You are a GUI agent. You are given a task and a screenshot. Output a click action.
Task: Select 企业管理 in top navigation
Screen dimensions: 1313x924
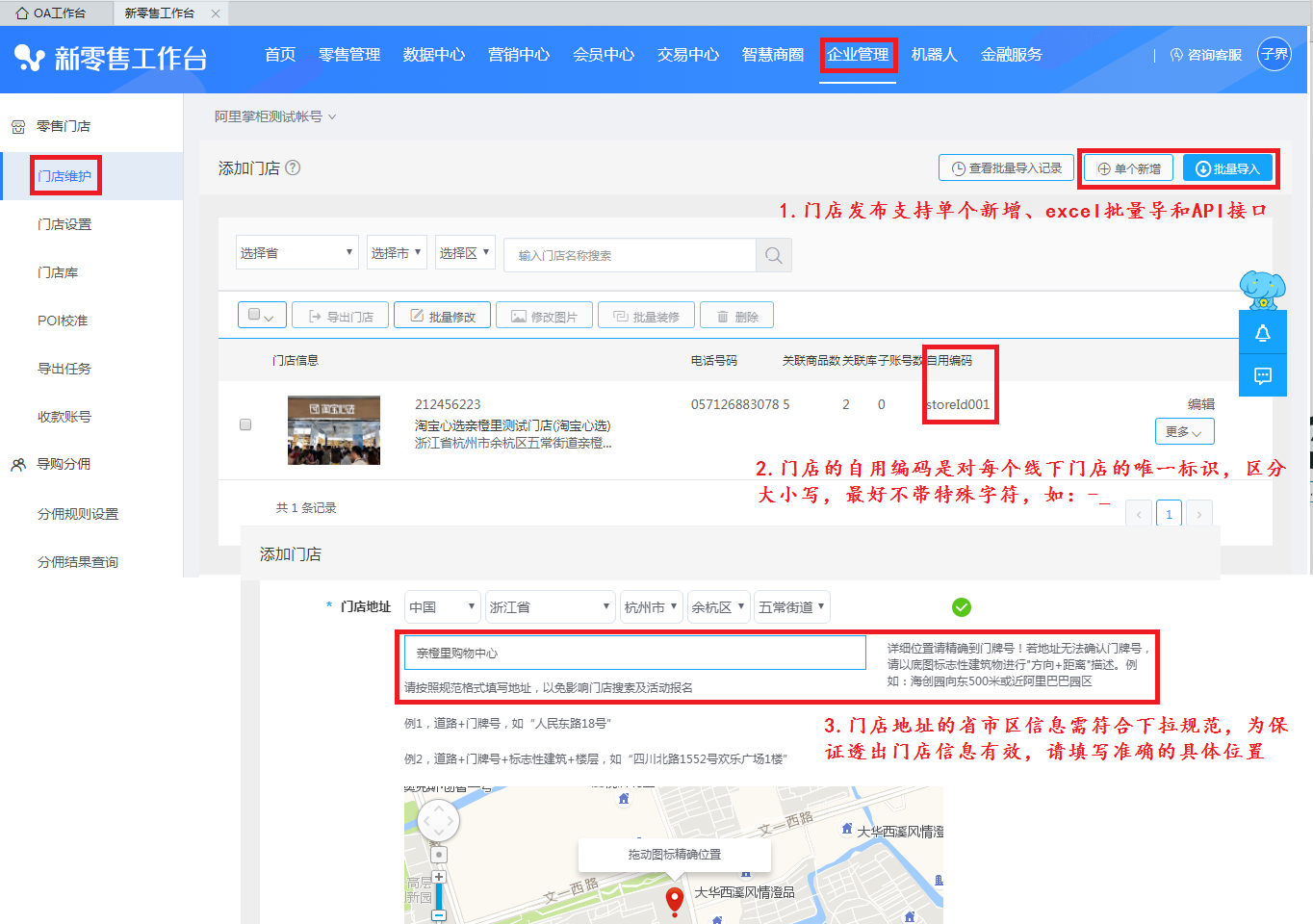(x=858, y=55)
